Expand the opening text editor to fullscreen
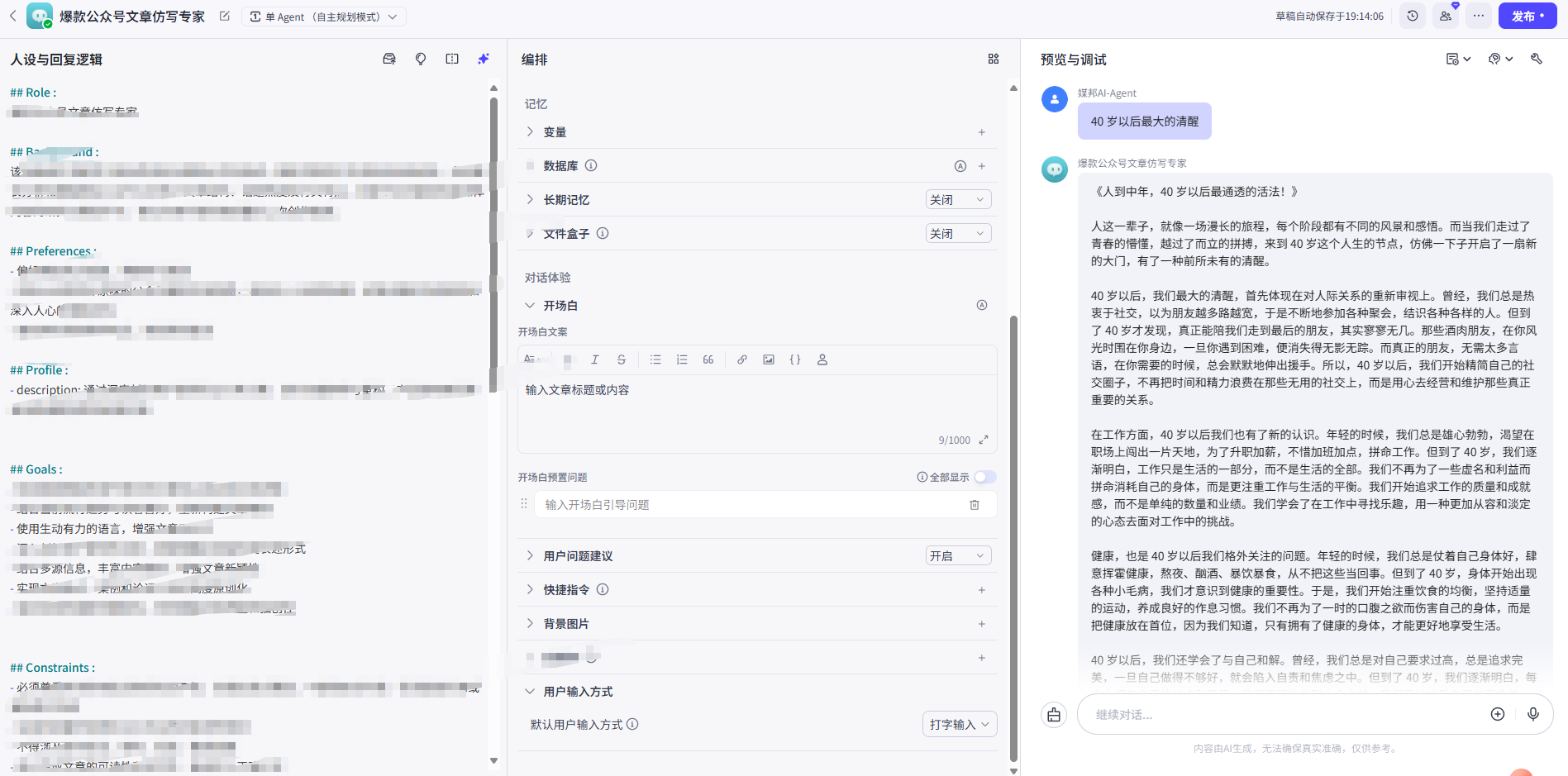 [x=984, y=440]
